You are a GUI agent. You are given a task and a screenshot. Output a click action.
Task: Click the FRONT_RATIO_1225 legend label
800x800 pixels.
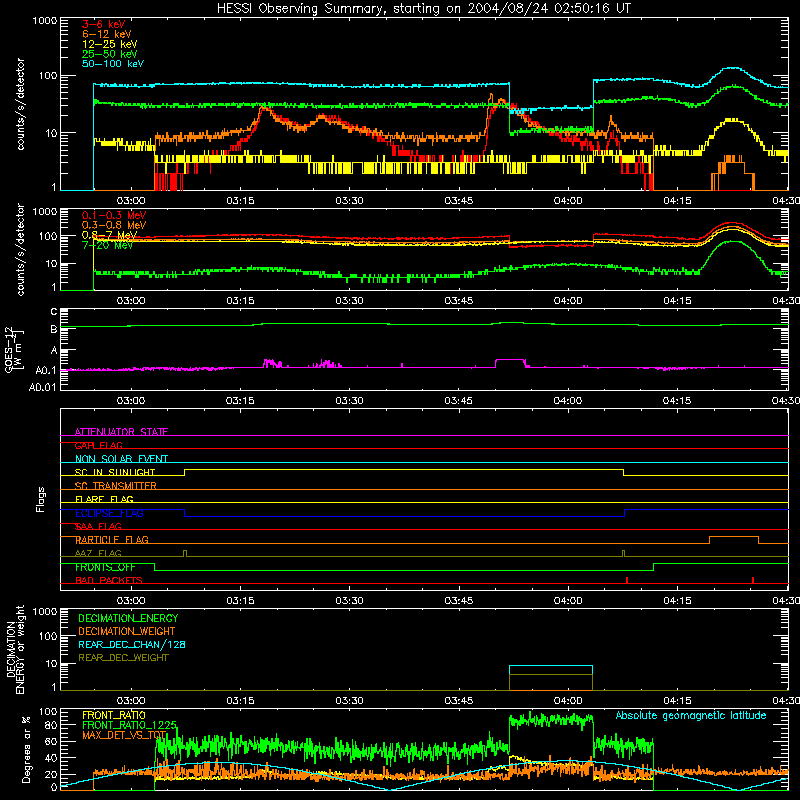(130, 725)
